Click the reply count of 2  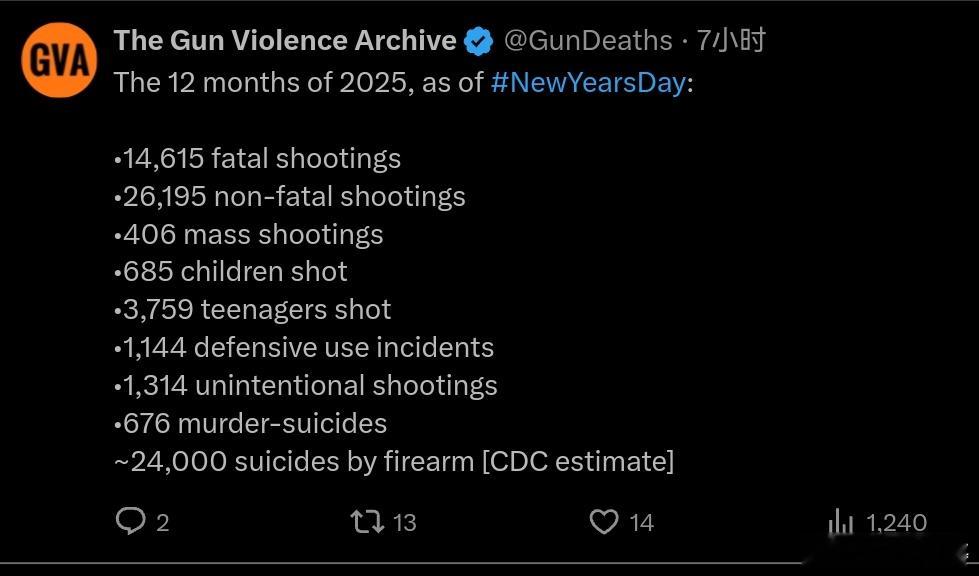[163, 522]
